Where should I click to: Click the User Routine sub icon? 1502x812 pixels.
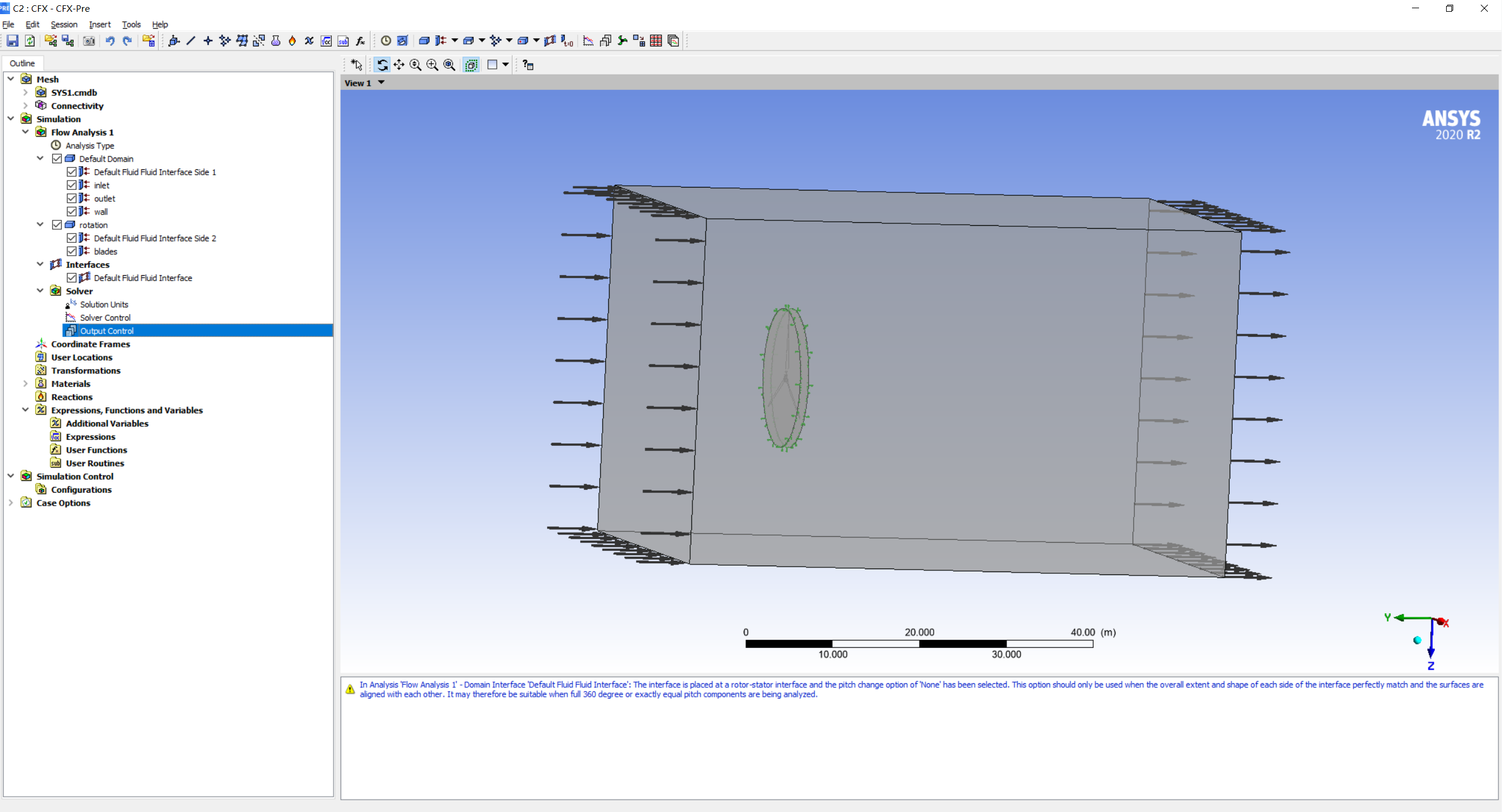click(x=344, y=41)
